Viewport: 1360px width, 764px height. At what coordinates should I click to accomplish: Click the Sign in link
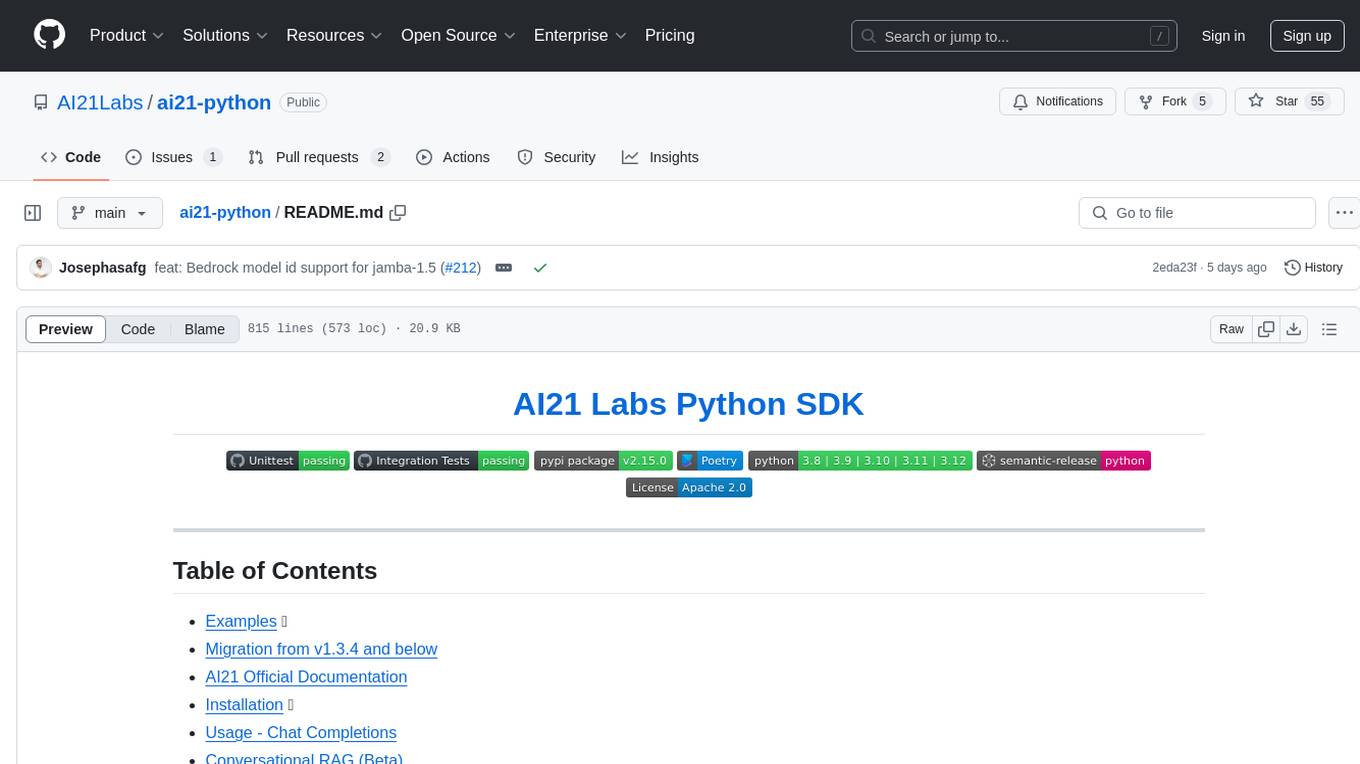1223,36
